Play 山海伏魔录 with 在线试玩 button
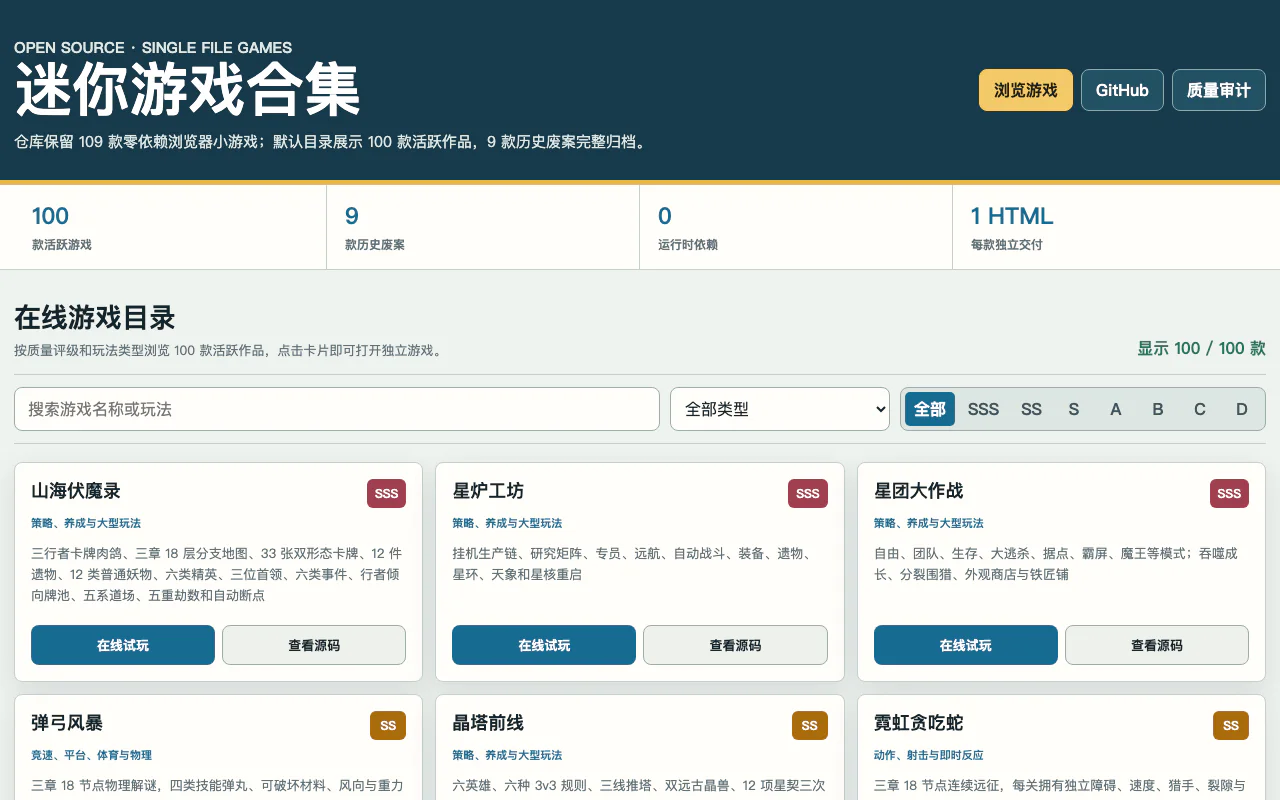Image resolution: width=1280 pixels, height=800 pixels. (123, 645)
